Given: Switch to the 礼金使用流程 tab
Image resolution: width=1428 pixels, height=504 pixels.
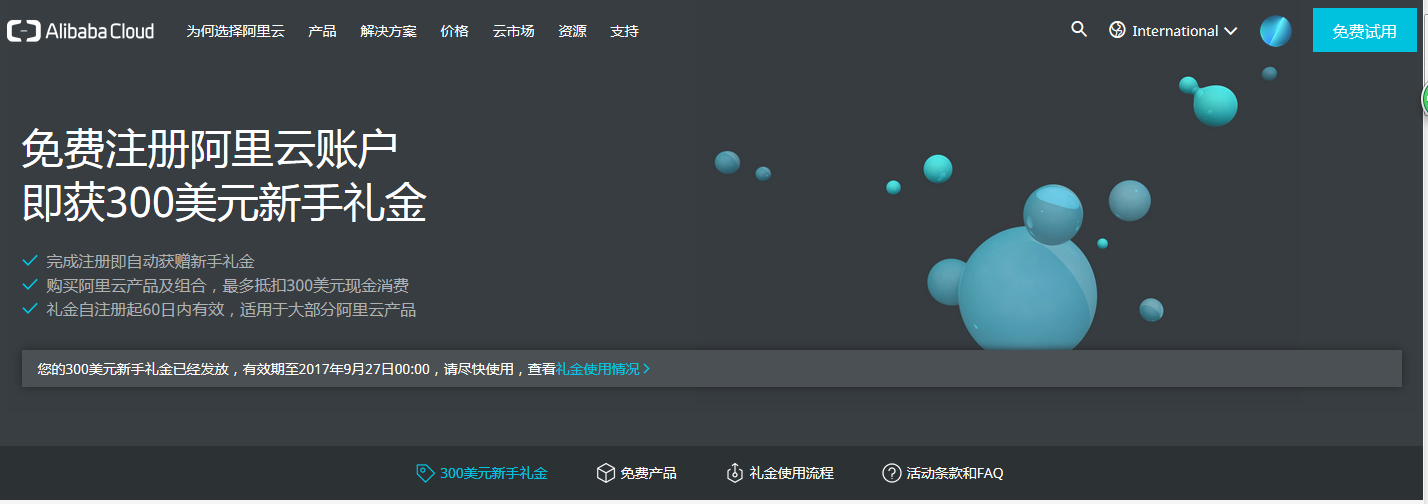Looking at the screenshot, I should tap(779, 473).
